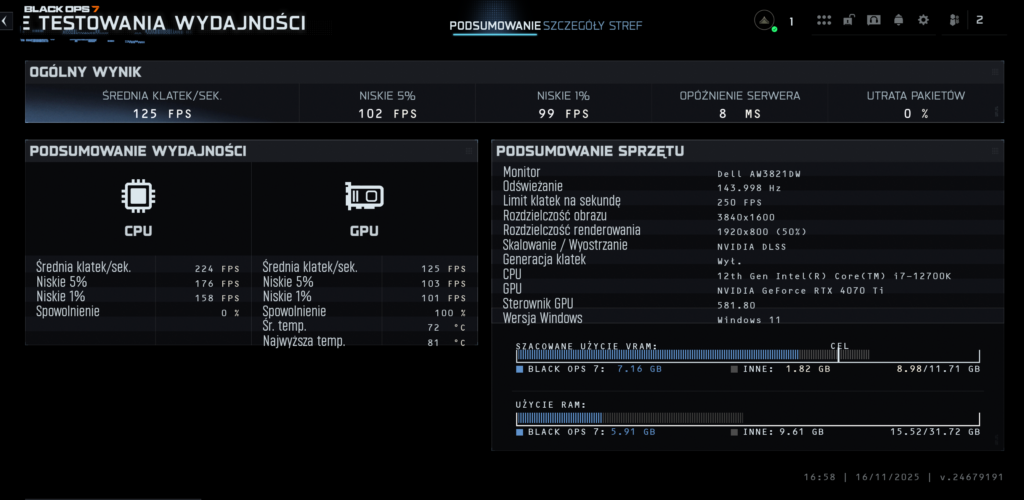This screenshot has width=1024, height=500.
Task: Open the notifications bell
Action: point(898,20)
